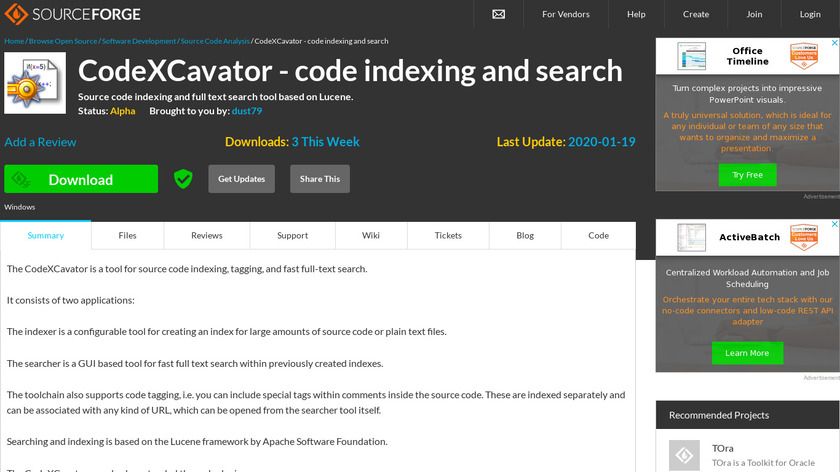Click the Office Timeline ad thumbnail
The height and width of the screenshot is (472, 840).
(691, 56)
